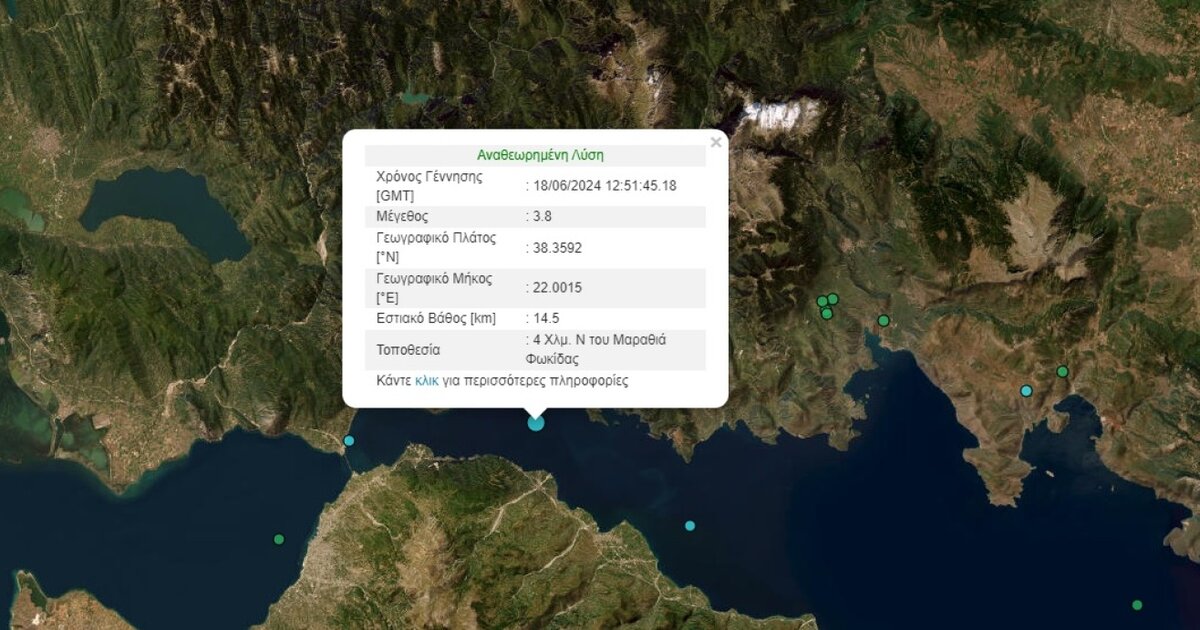Viewport: 1200px width, 630px height.
Task: Click the longitude value 22.0015
Action: pos(556,288)
